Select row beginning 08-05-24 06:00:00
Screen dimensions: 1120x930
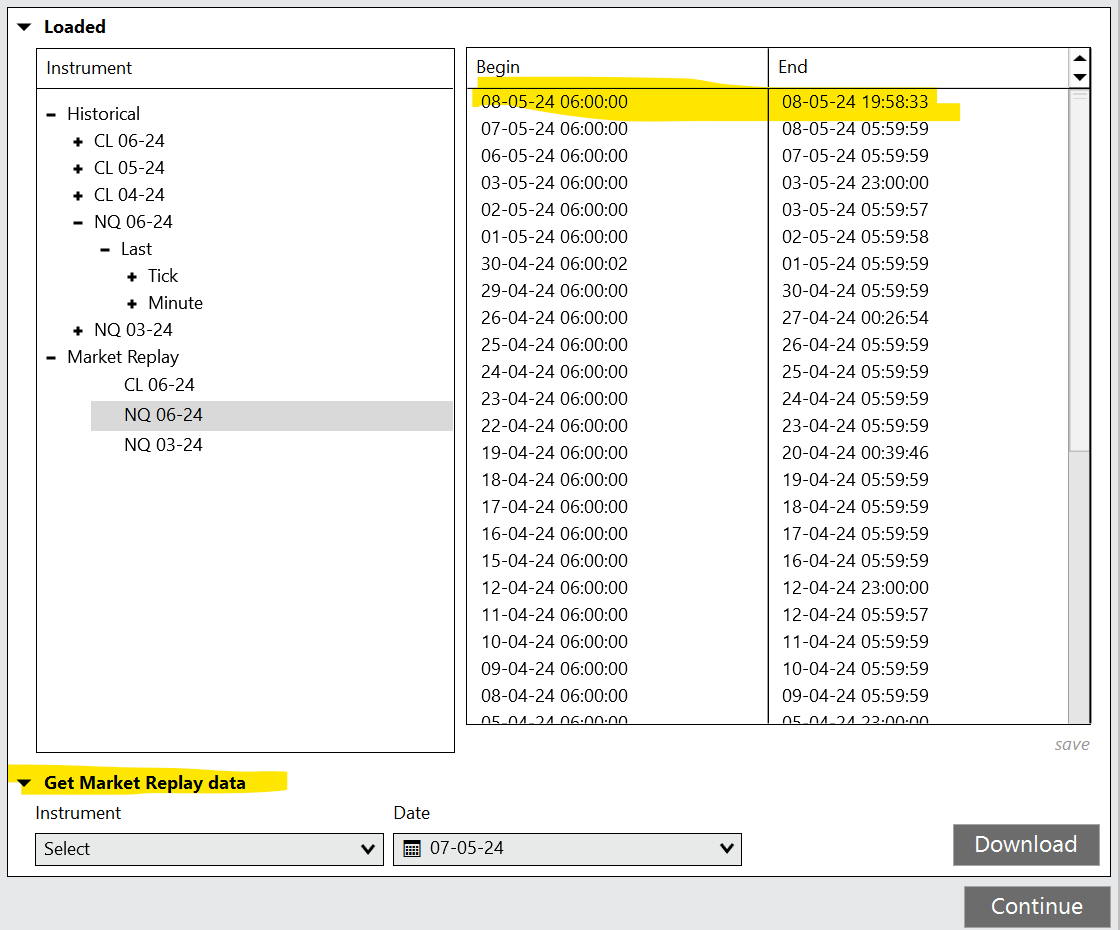(x=768, y=102)
